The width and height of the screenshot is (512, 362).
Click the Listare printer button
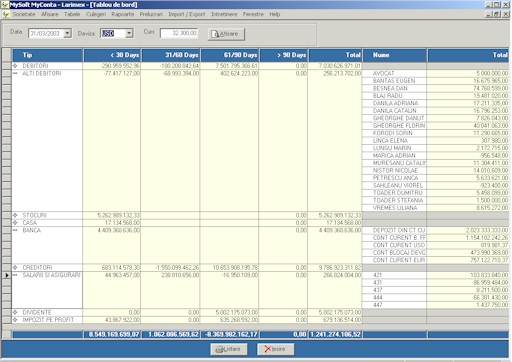229,349
